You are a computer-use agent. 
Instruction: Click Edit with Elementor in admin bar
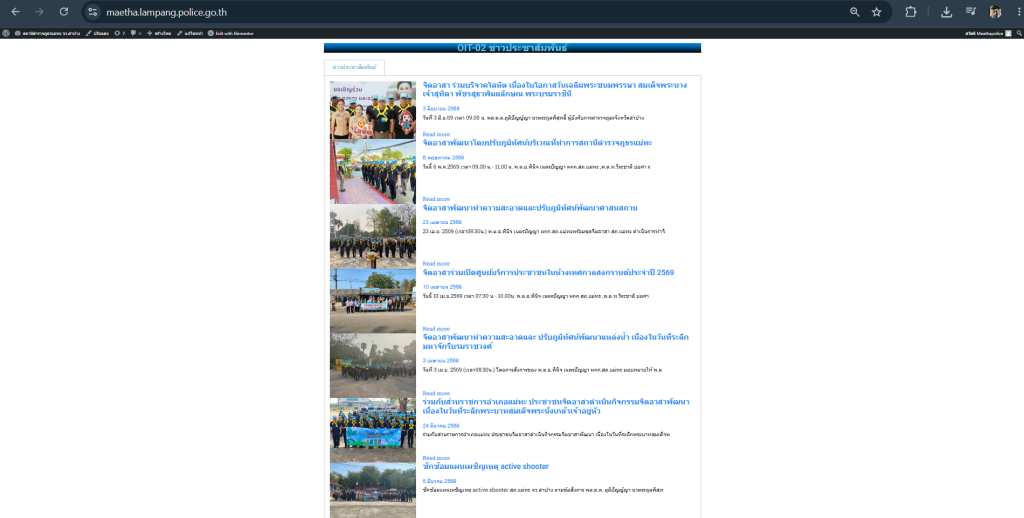coord(231,33)
